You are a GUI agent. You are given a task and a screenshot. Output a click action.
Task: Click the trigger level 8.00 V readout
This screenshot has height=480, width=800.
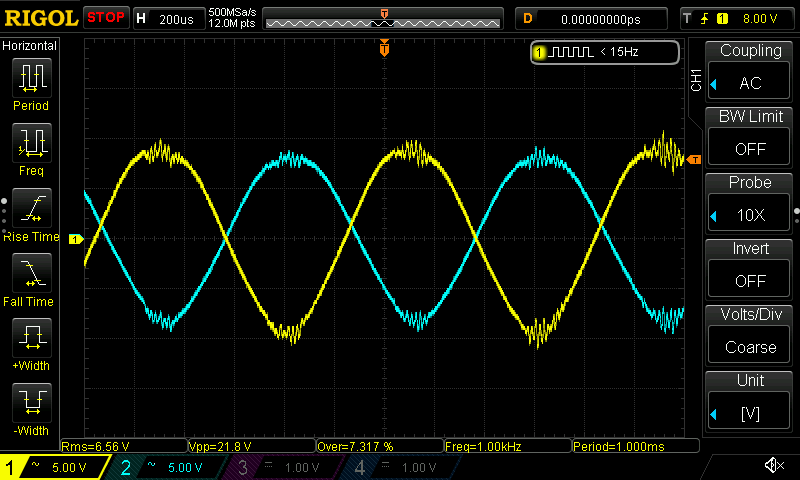point(759,18)
